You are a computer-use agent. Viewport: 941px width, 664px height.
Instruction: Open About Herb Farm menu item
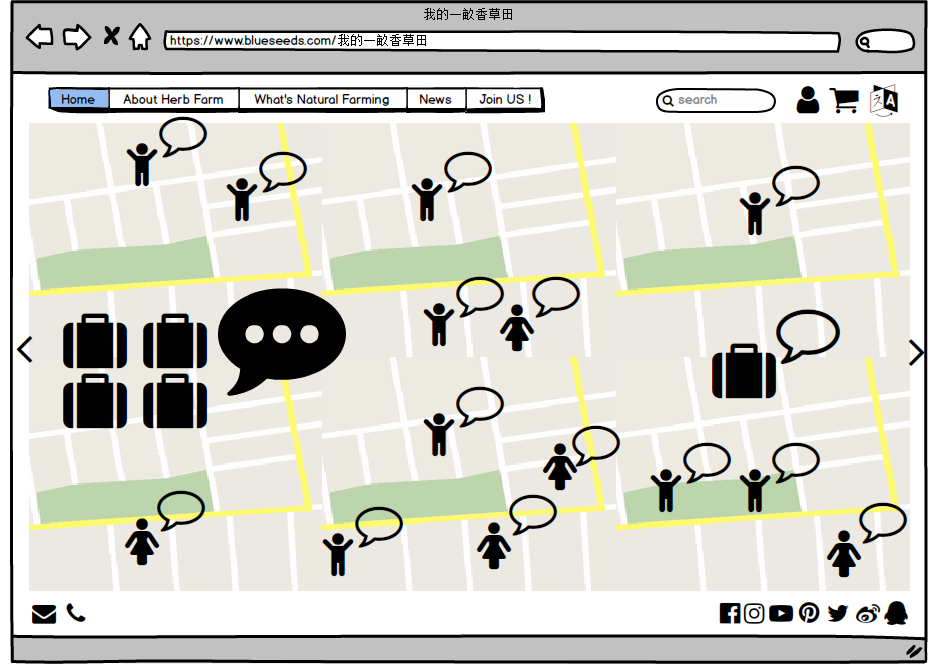pyautogui.click(x=173, y=99)
